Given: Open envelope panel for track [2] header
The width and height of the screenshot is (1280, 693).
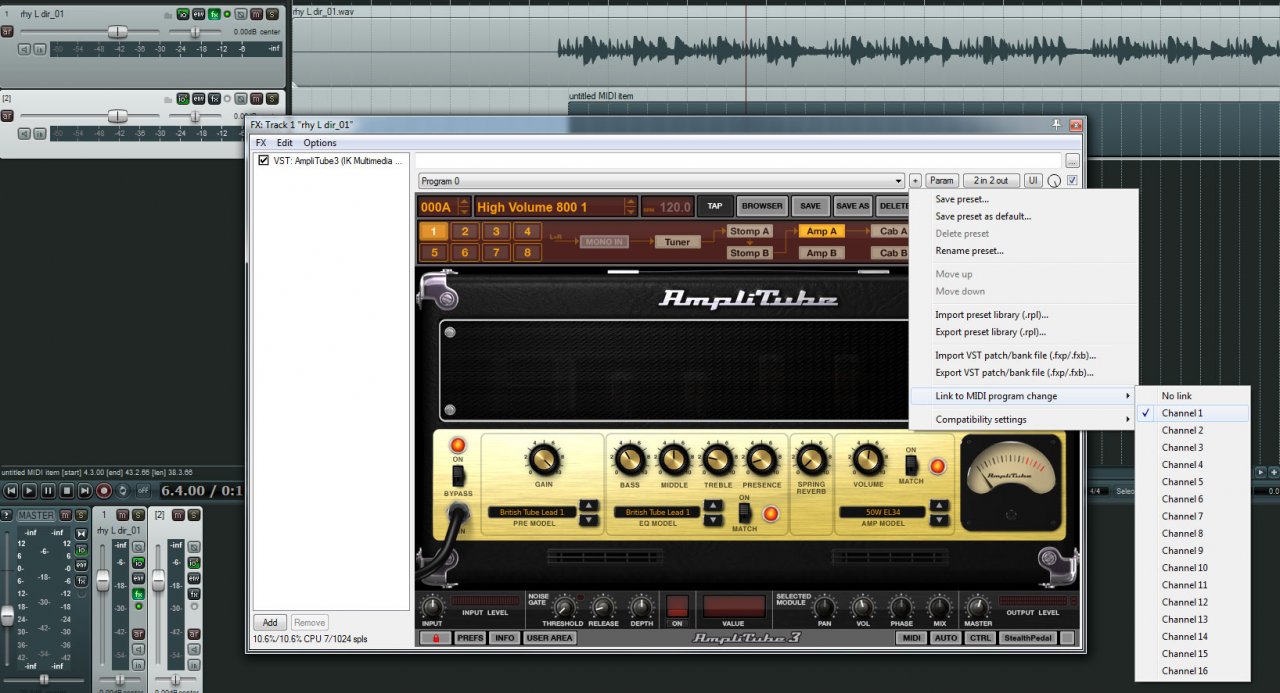Looking at the screenshot, I should (x=198, y=98).
